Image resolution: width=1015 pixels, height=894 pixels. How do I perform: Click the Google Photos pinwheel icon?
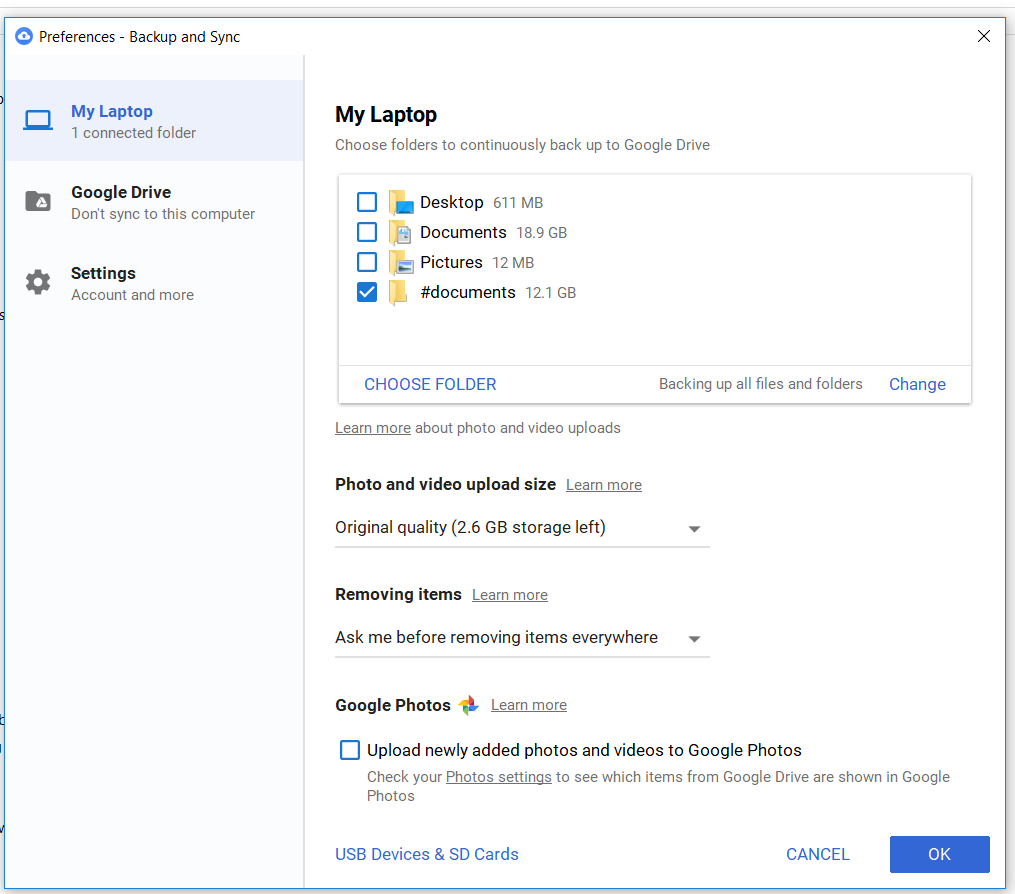click(467, 704)
